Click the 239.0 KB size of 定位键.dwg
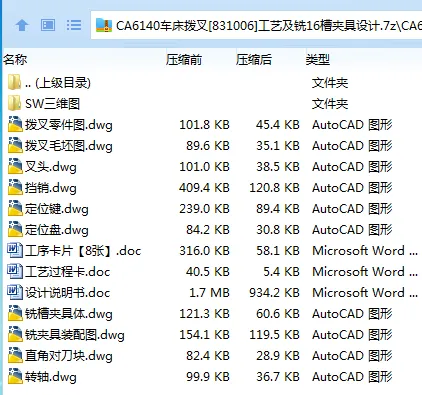Image resolution: width=422 pixels, height=395 pixels. coord(204,209)
